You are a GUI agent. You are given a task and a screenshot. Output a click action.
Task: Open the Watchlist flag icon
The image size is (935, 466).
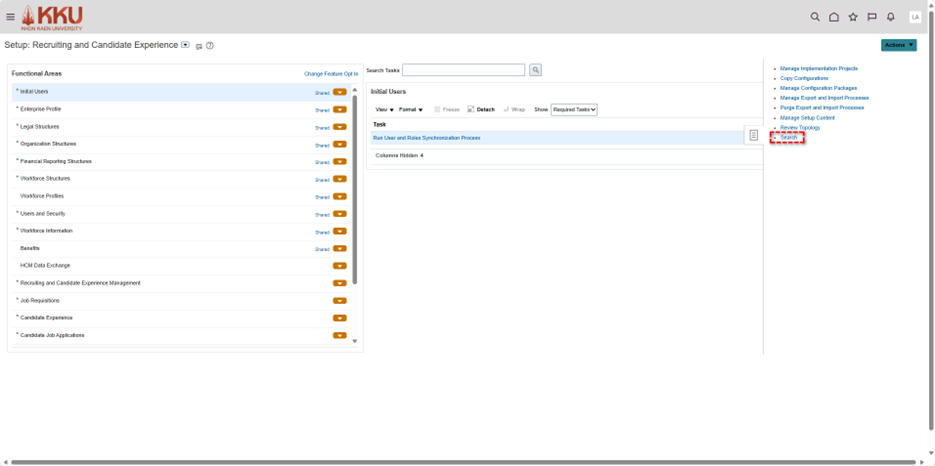click(x=872, y=17)
